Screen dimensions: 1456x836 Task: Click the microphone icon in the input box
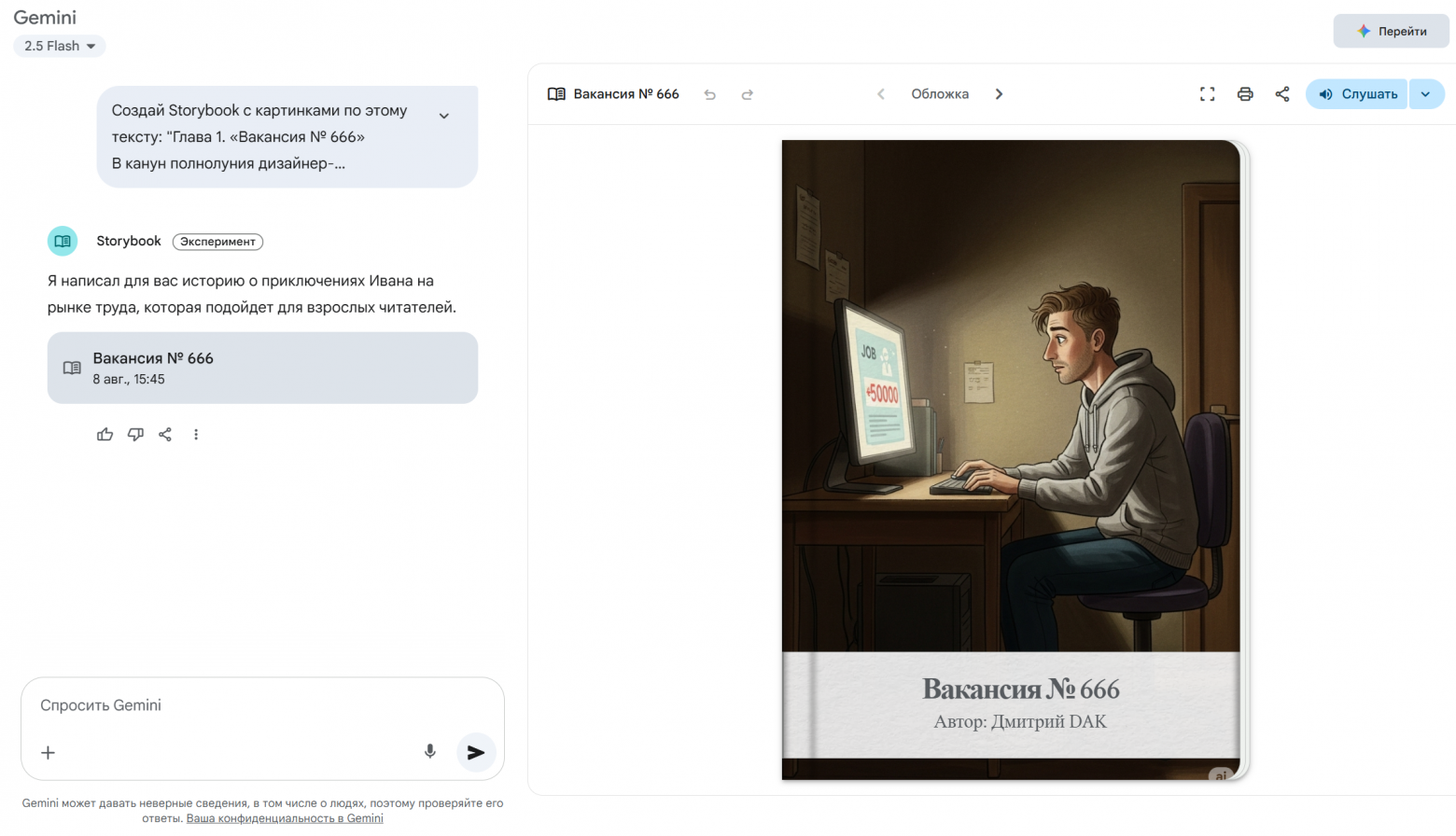429,751
